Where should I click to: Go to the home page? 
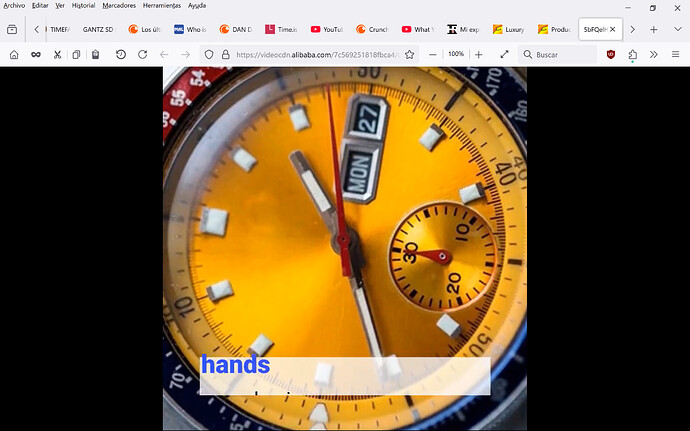click(14, 55)
